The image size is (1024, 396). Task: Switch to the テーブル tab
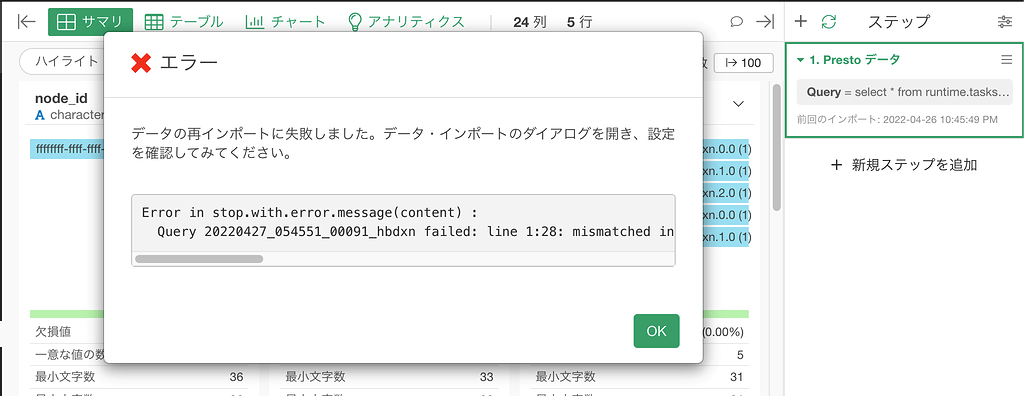tap(184, 22)
